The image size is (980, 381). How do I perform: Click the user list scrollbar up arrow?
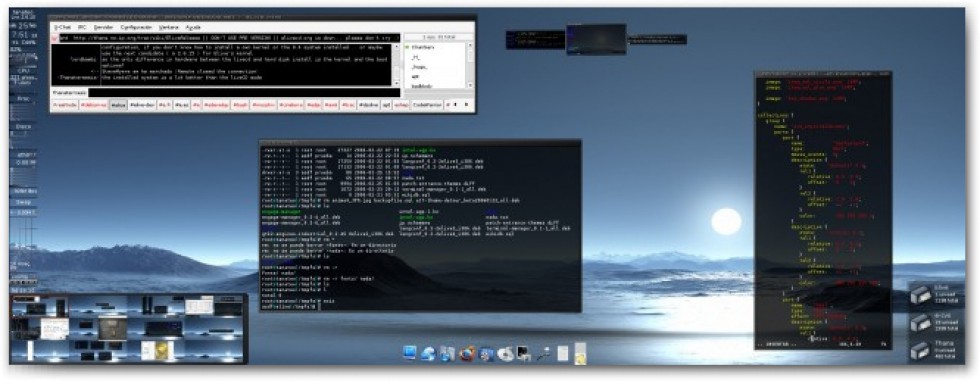click(x=470, y=46)
